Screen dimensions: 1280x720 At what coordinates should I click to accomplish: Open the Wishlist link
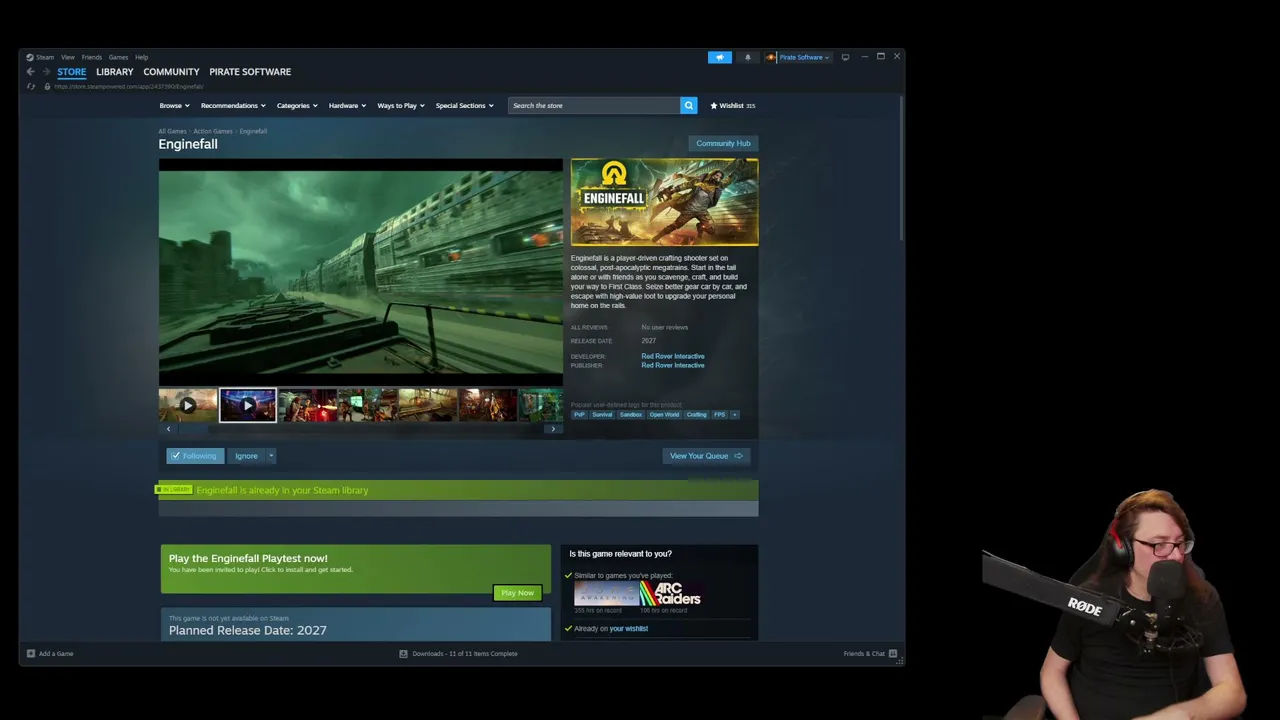tap(732, 105)
